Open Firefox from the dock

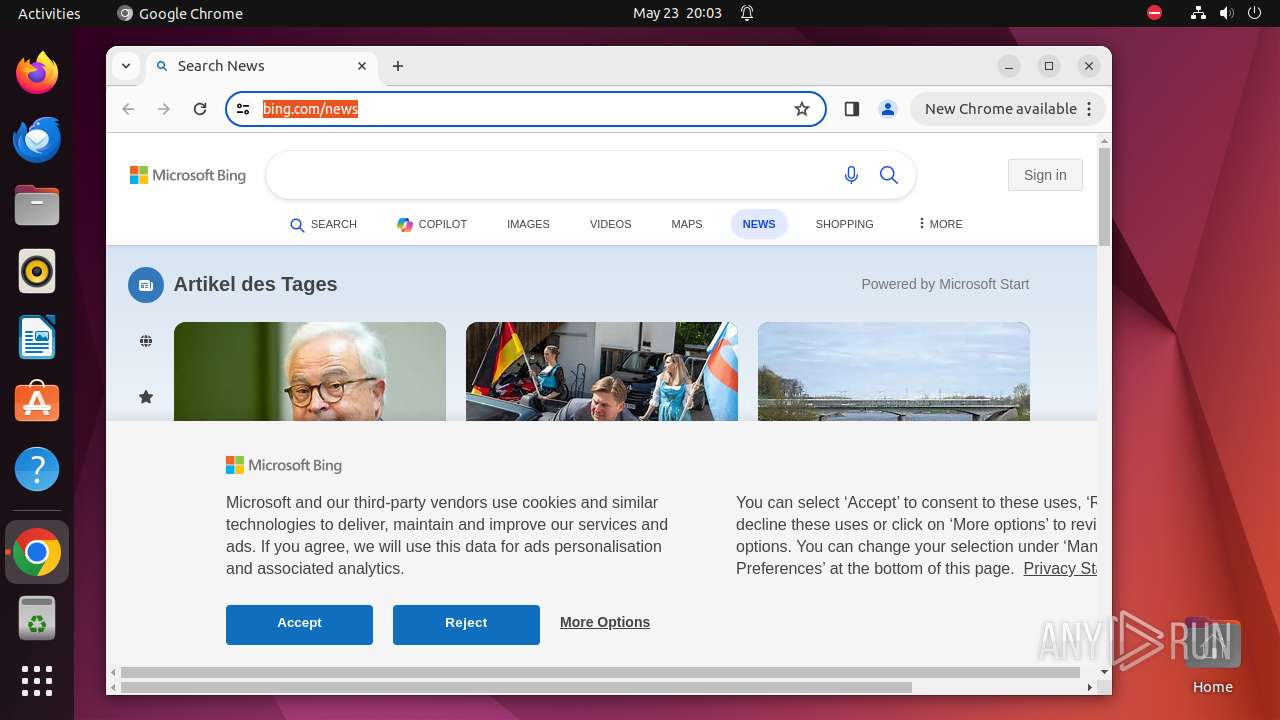click(37, 73)
